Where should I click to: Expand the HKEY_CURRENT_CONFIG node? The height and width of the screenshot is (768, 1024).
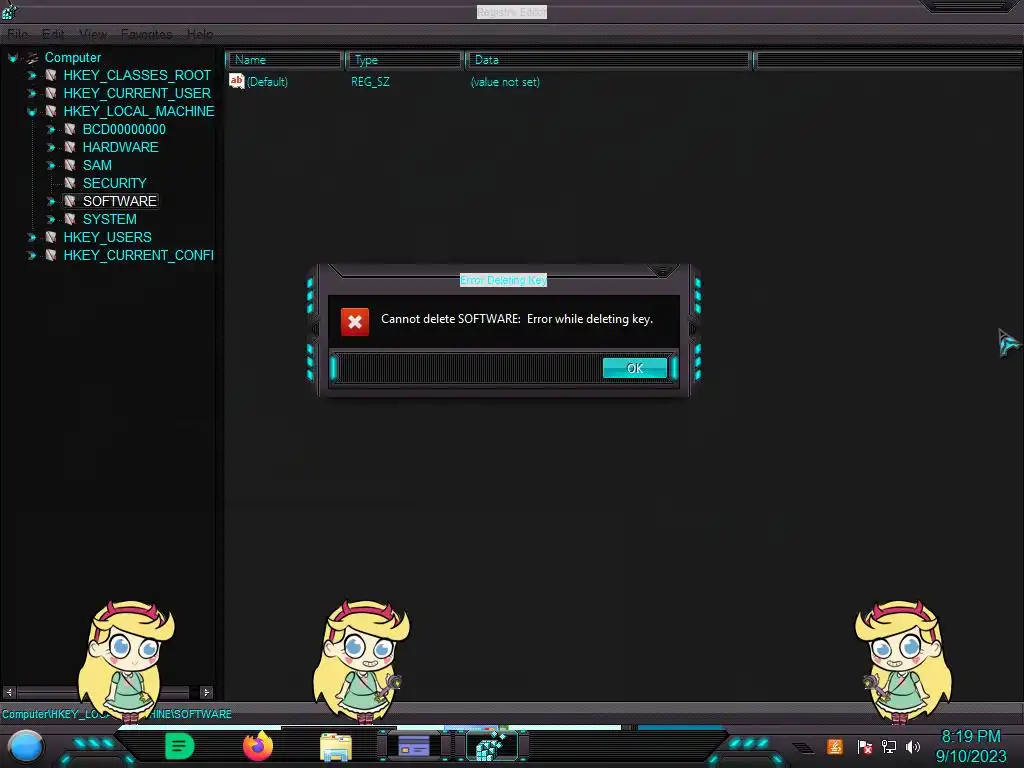pyautogui.click(x=31, y=255)
